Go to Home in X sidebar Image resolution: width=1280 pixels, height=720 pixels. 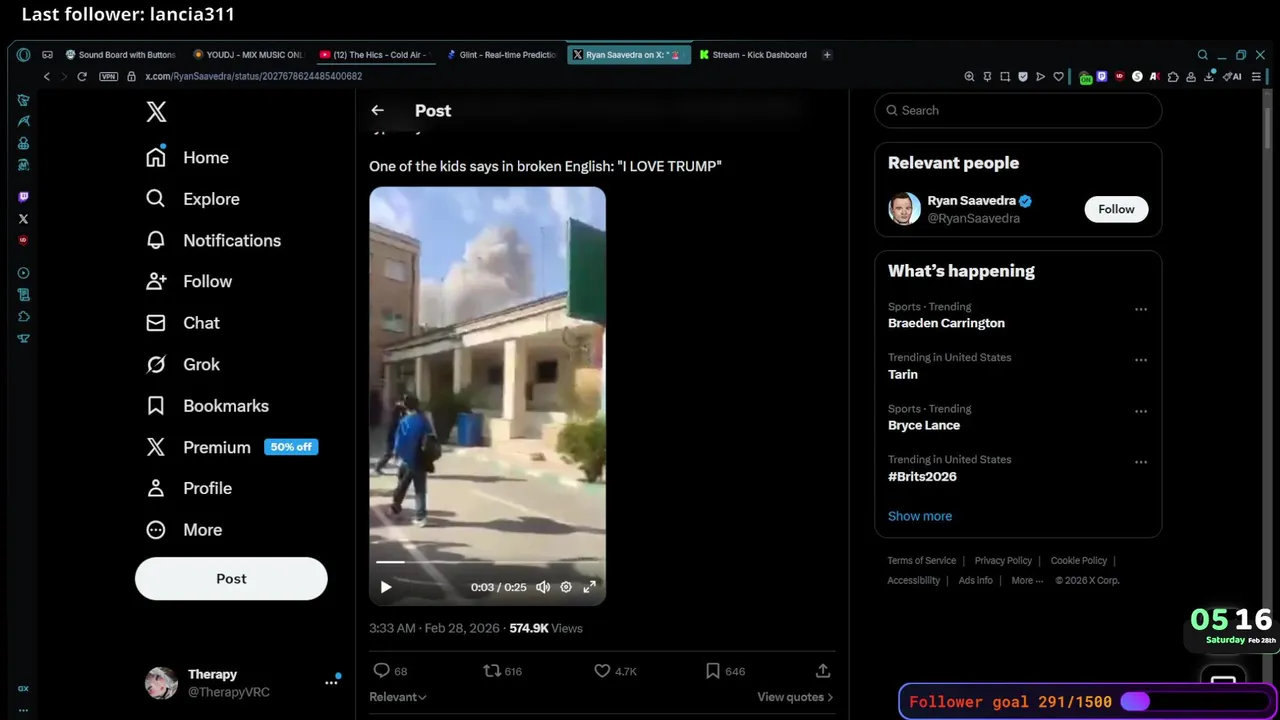(187, 158)
